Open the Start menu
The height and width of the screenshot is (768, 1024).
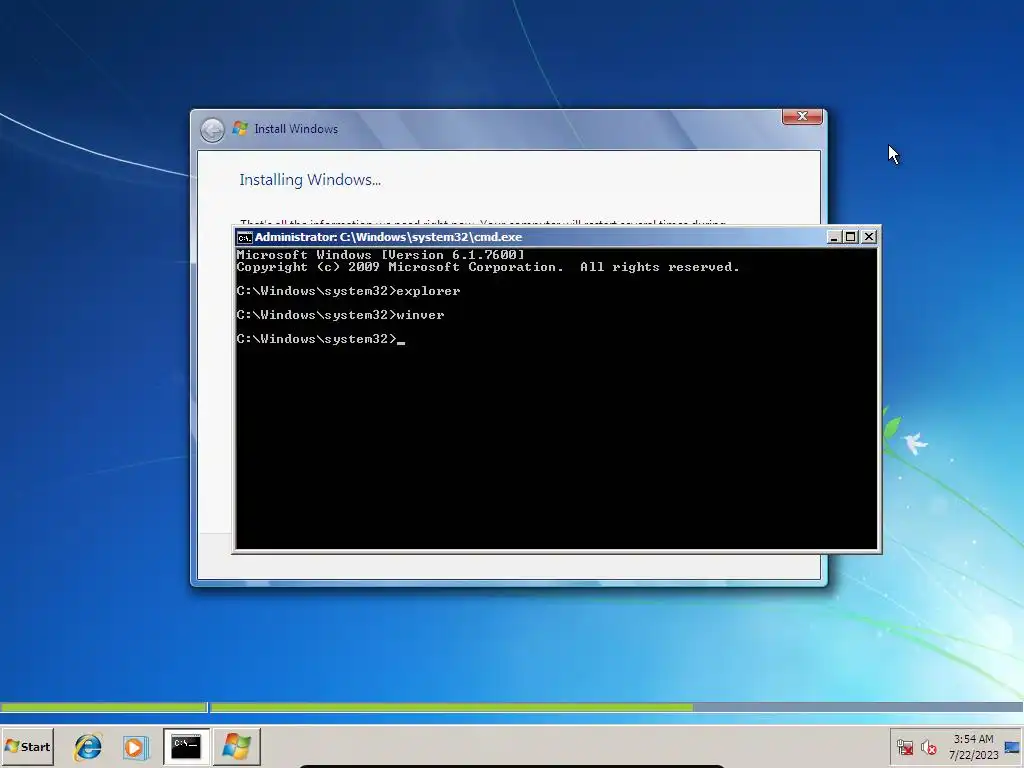pyautogui.click(x=27, y=746)
